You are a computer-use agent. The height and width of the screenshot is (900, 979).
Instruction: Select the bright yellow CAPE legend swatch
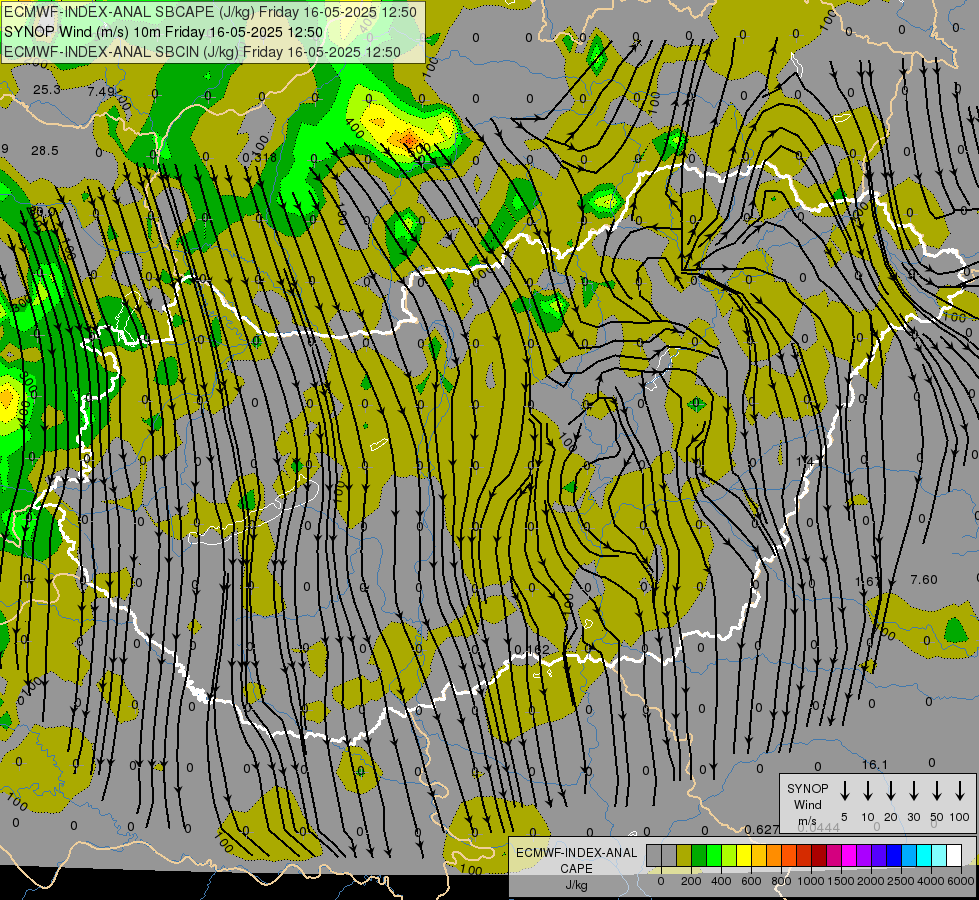coord(744,855)
